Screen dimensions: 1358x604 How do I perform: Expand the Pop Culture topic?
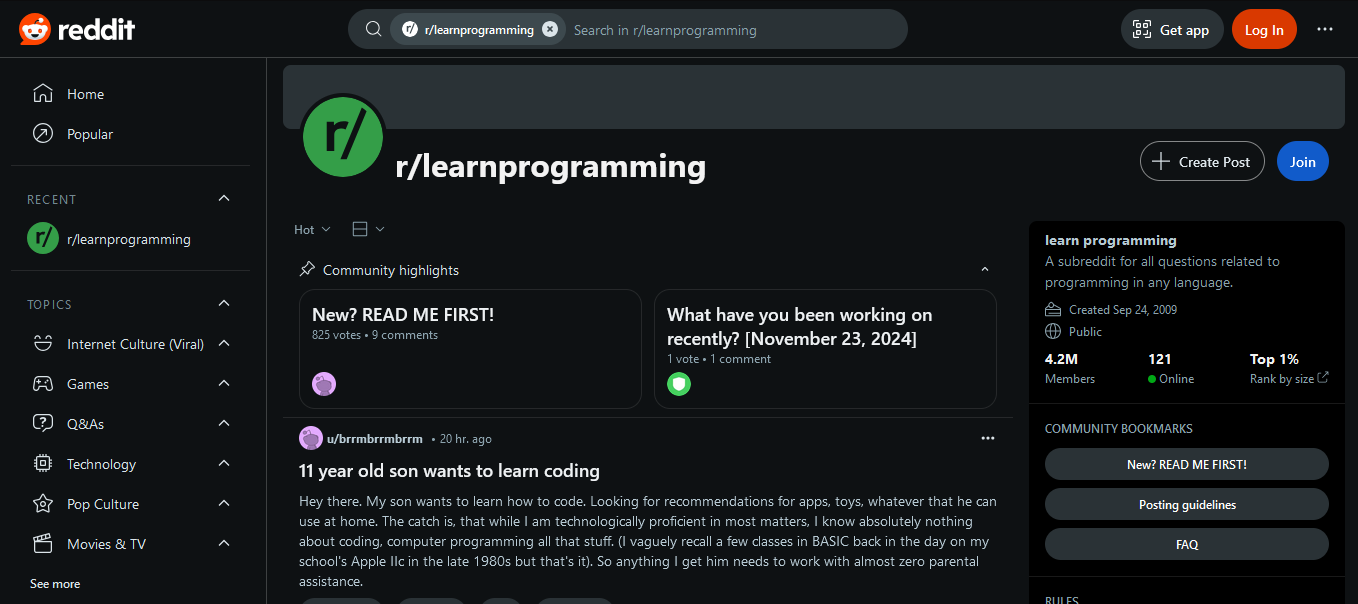224,503
